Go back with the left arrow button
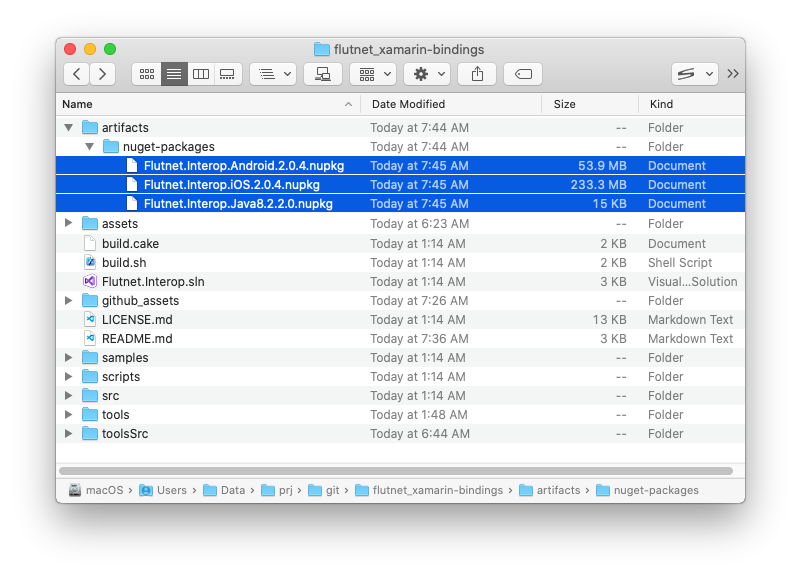This screenshot has height=577, width=801. (77, 74)
